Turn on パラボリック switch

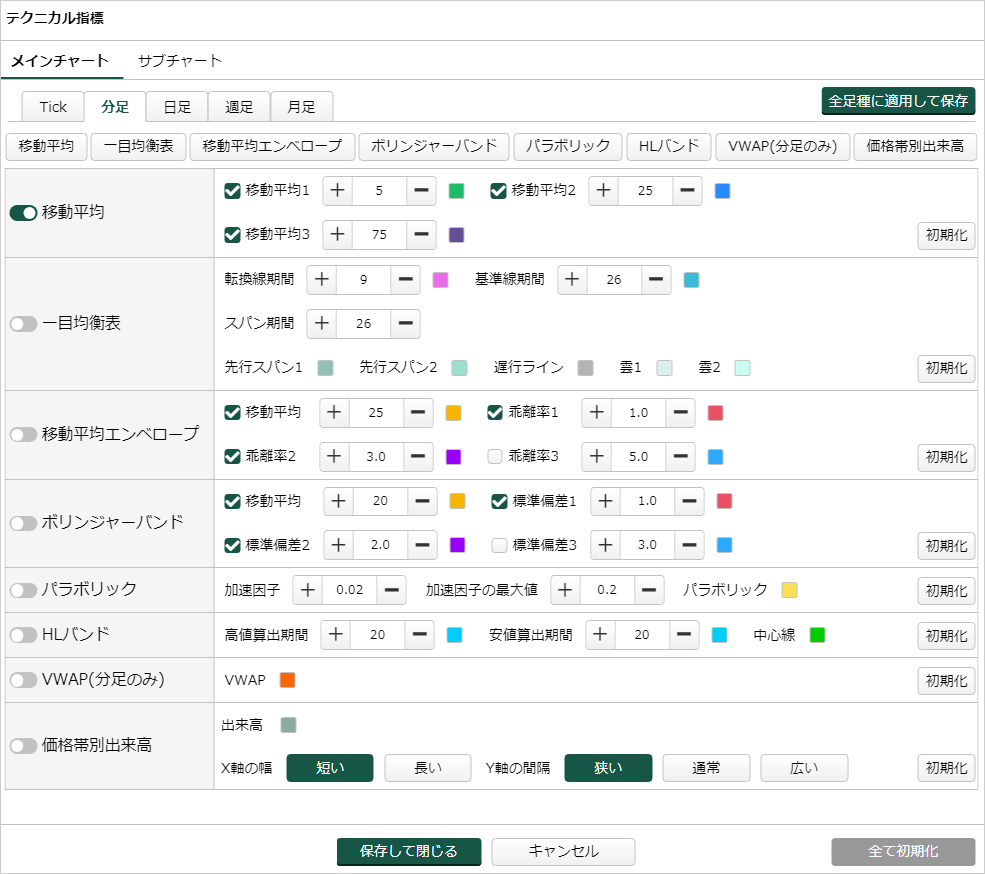23,591
